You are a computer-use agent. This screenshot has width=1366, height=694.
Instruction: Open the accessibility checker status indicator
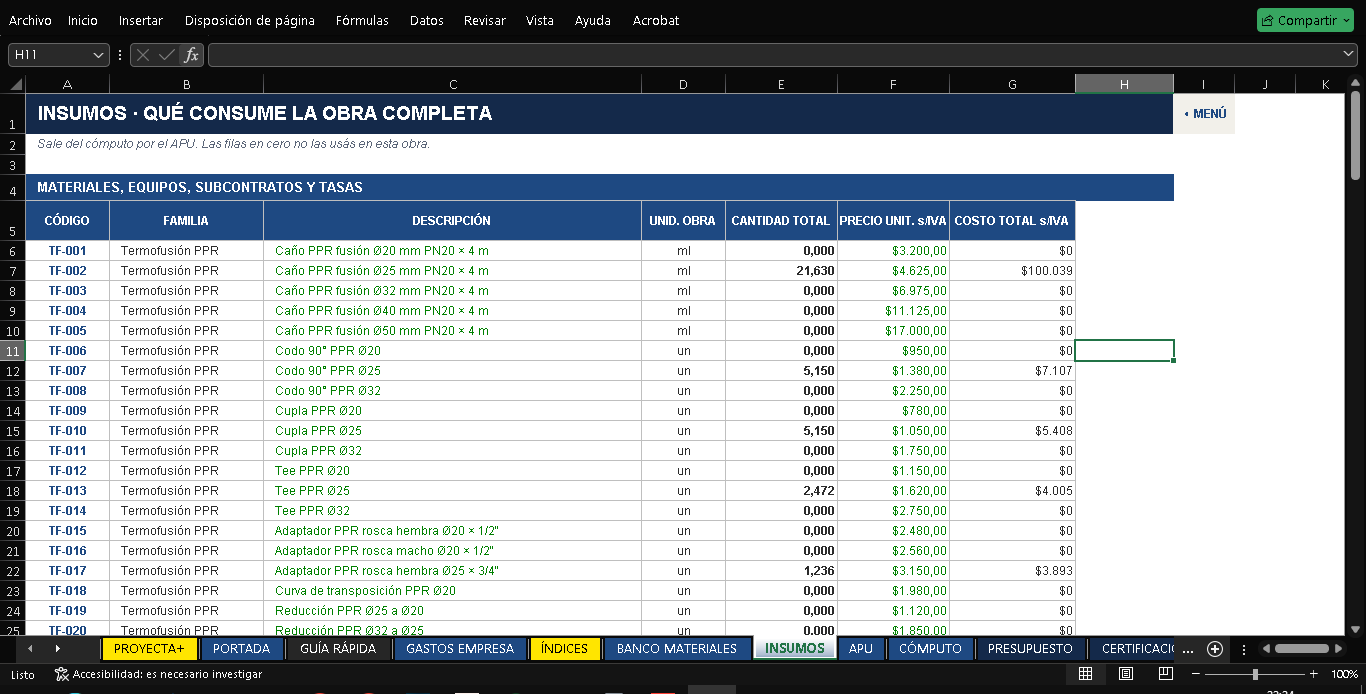point(158,675)
